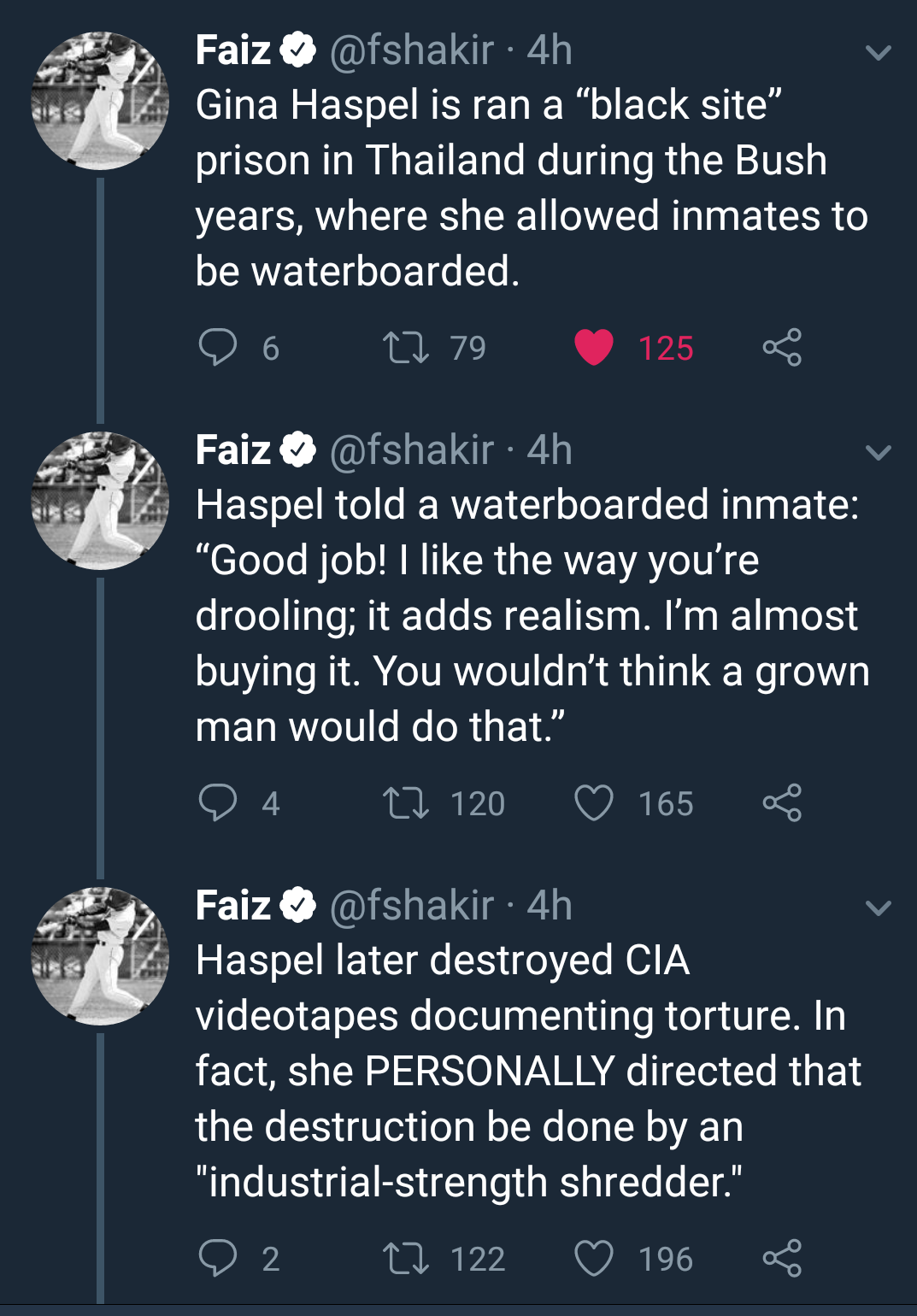This screenshot has height=1316, width=917.
Task: Unlike the tweet with 125 likes
Action: [x=594, y=348]
